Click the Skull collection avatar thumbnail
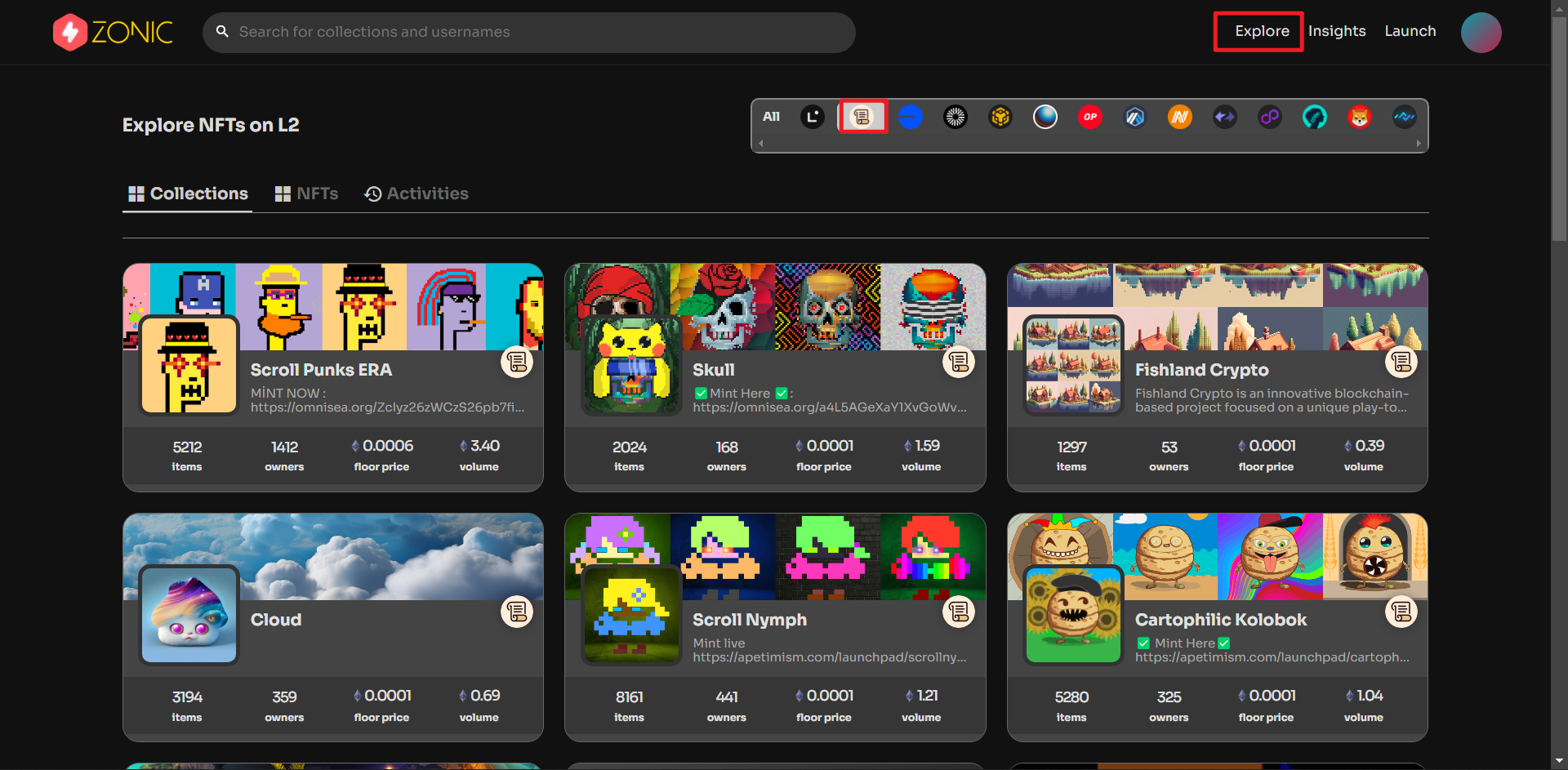The height and width of the screenshot is (770, 1568). [x=632, y=365]
